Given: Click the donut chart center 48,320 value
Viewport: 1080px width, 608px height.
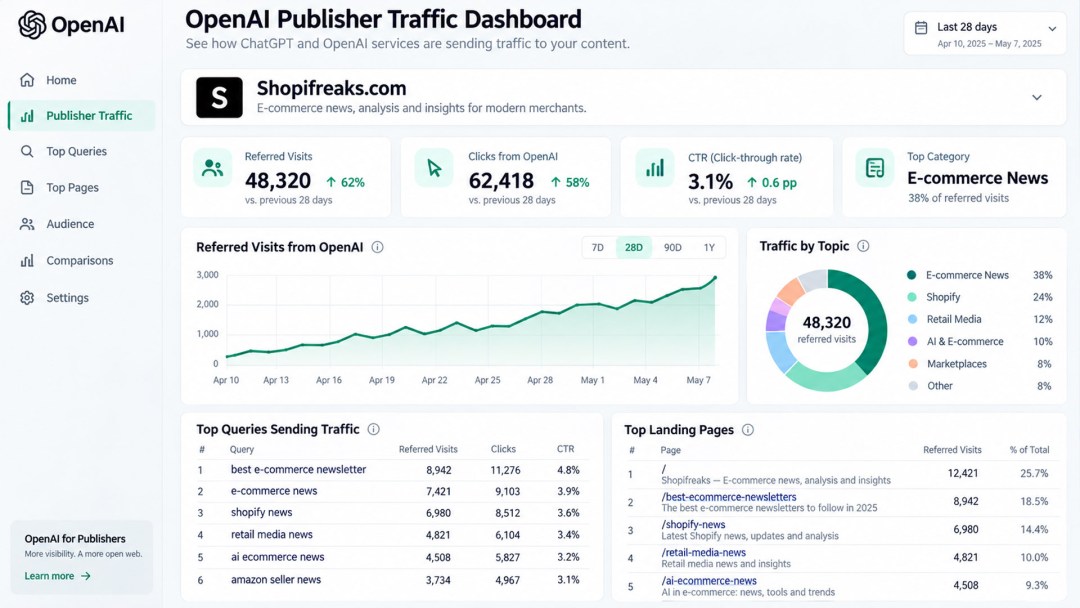Looking at the screenshot, I should [827, 322].
